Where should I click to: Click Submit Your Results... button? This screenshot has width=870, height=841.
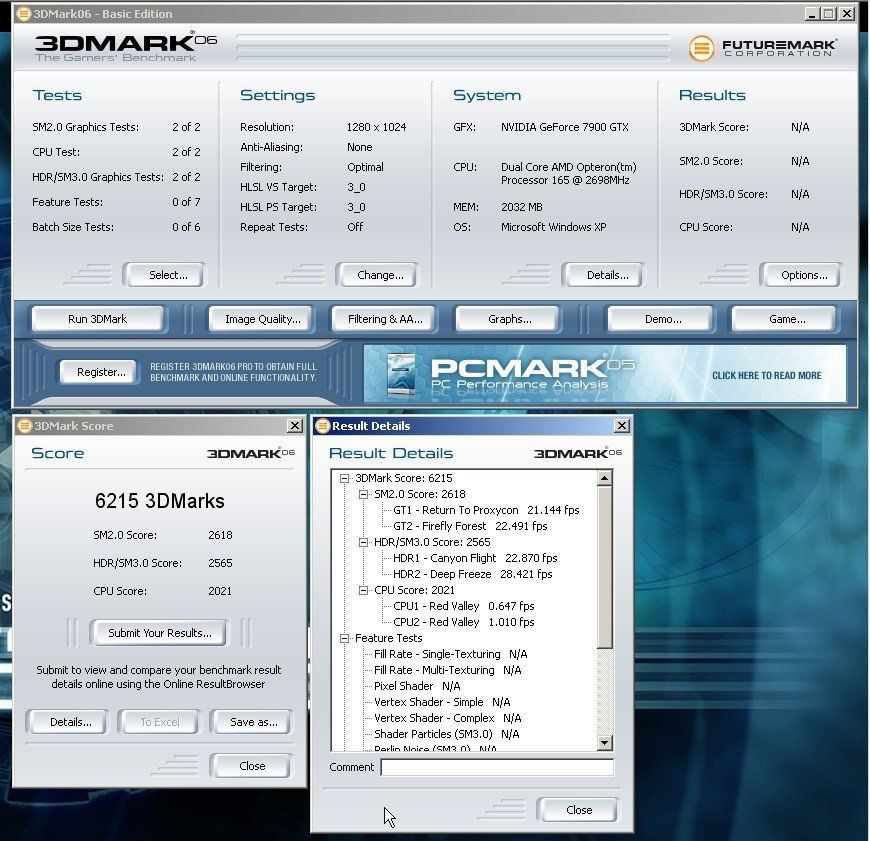[159, 633]
